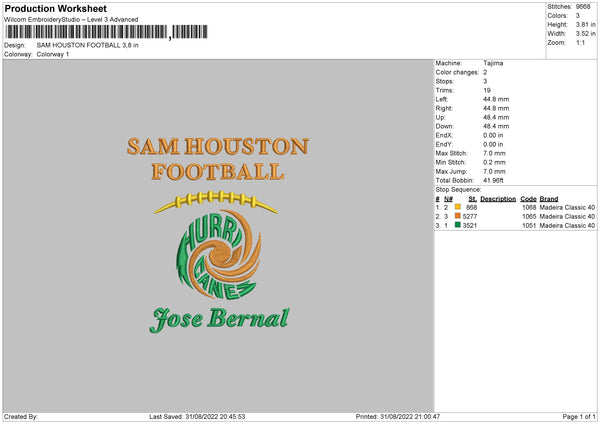Click 'Madeira Classic 40' brand in row 3

point(567,226)
